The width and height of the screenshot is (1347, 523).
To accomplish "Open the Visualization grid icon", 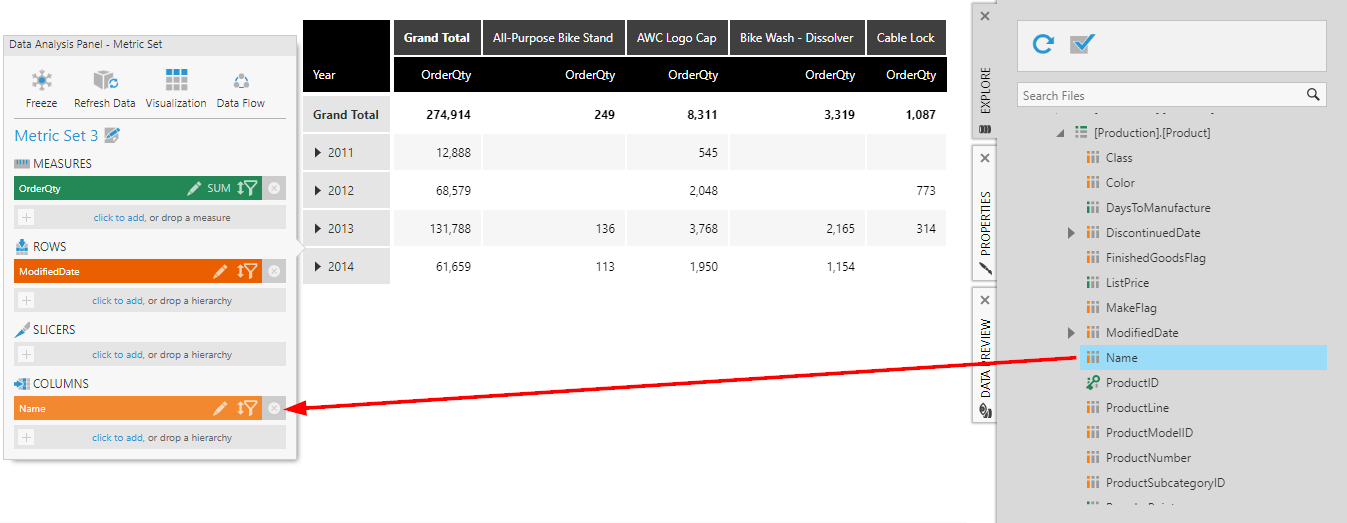I will click(x=176, y=81).
